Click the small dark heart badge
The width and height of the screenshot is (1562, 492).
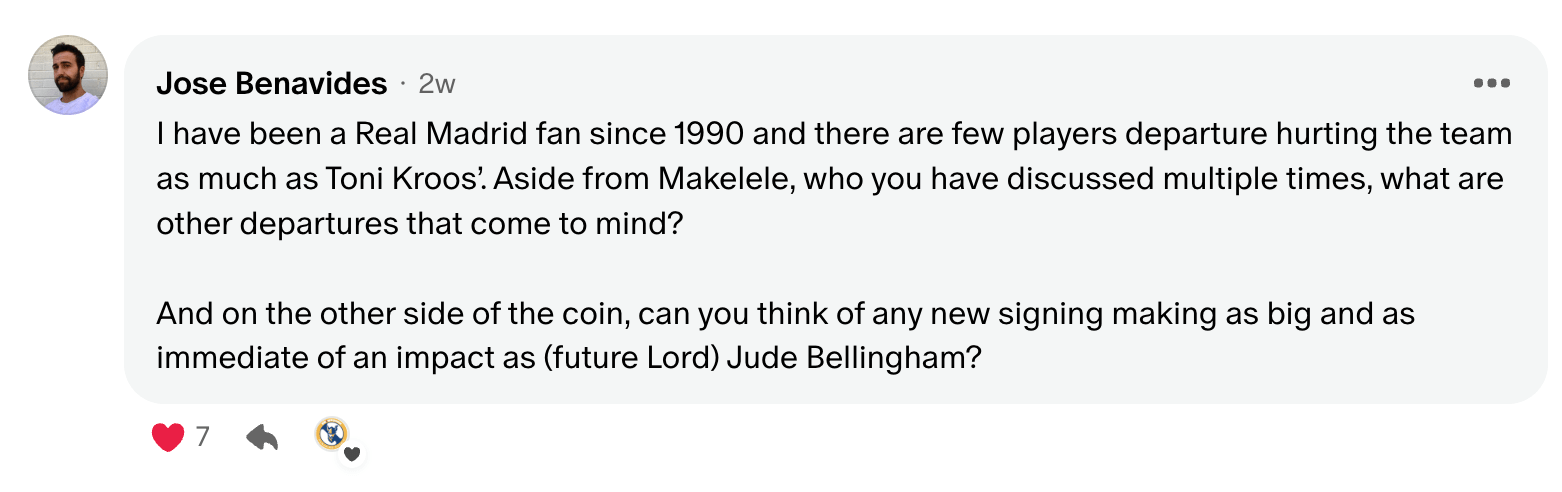click(351, 454)
